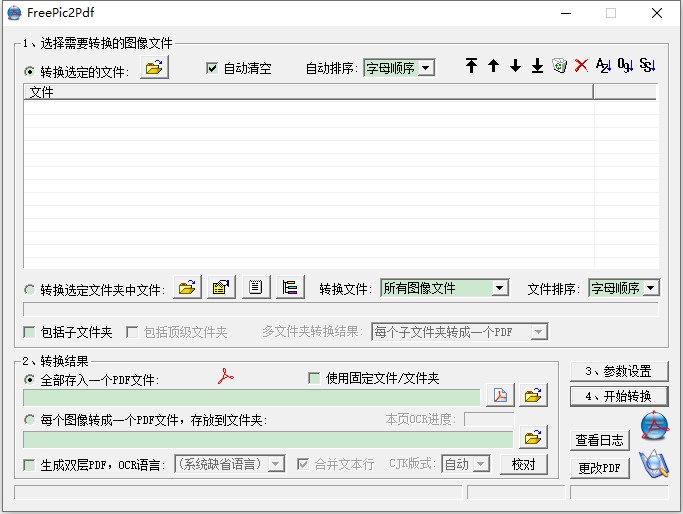The height and width of the screenshot is (514, 683).
Task: Click the folder tree structure icon
Action: pos(290,287)
